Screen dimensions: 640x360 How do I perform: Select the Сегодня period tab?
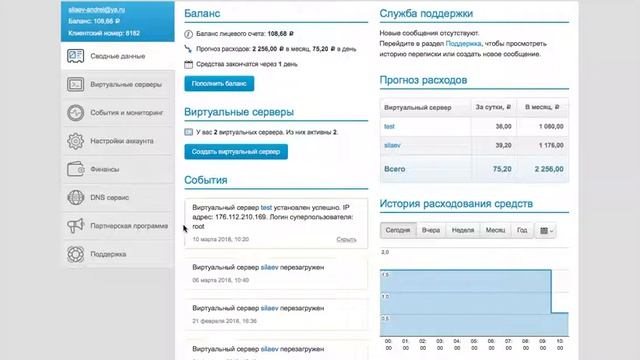pos(398,230)
